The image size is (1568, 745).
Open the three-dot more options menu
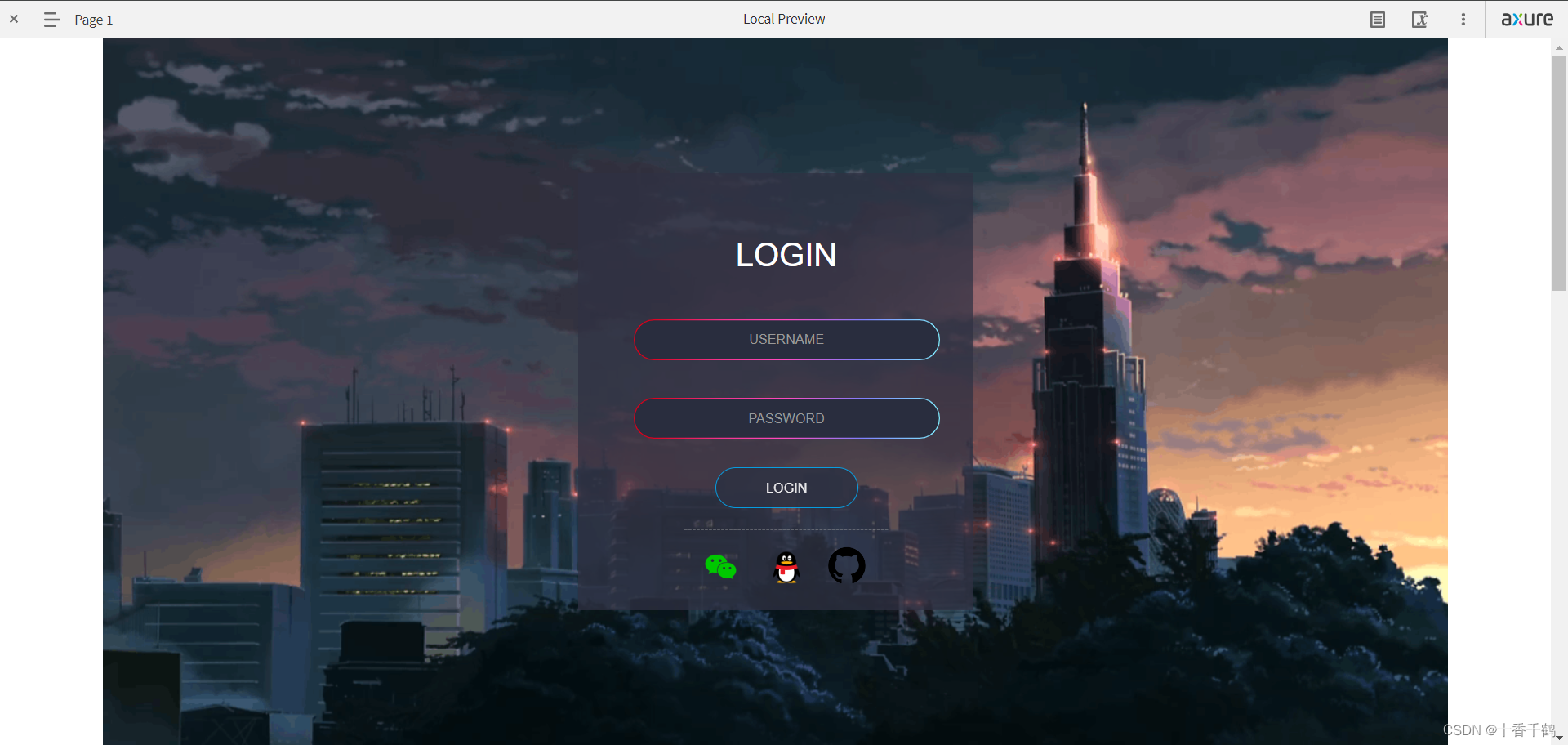point(1463,20)
